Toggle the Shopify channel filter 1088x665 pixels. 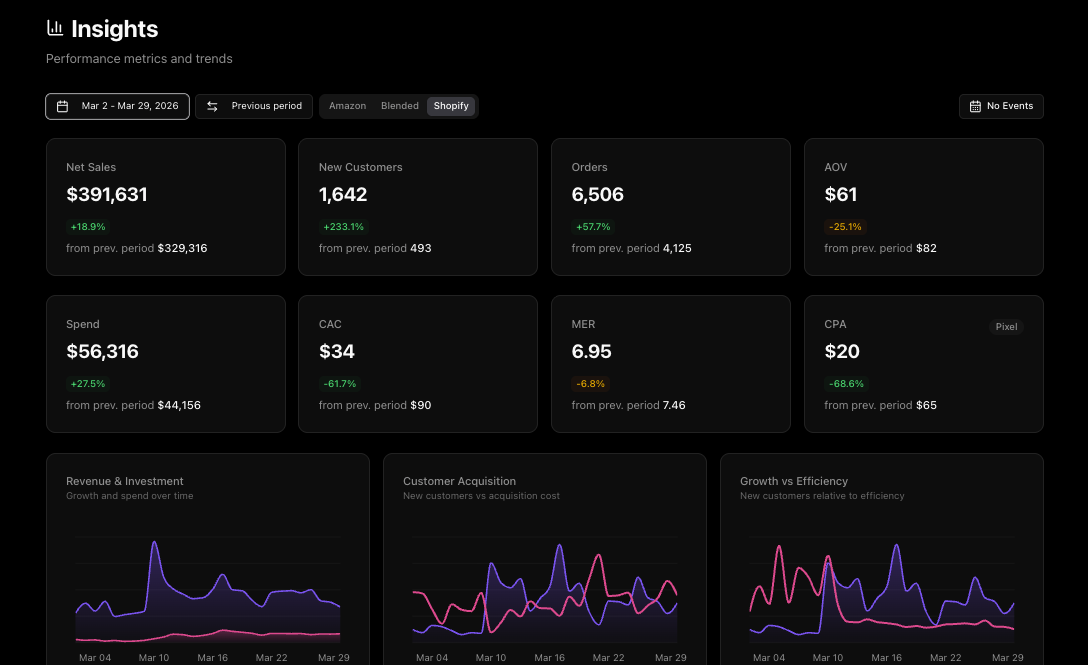pos(451,105)
